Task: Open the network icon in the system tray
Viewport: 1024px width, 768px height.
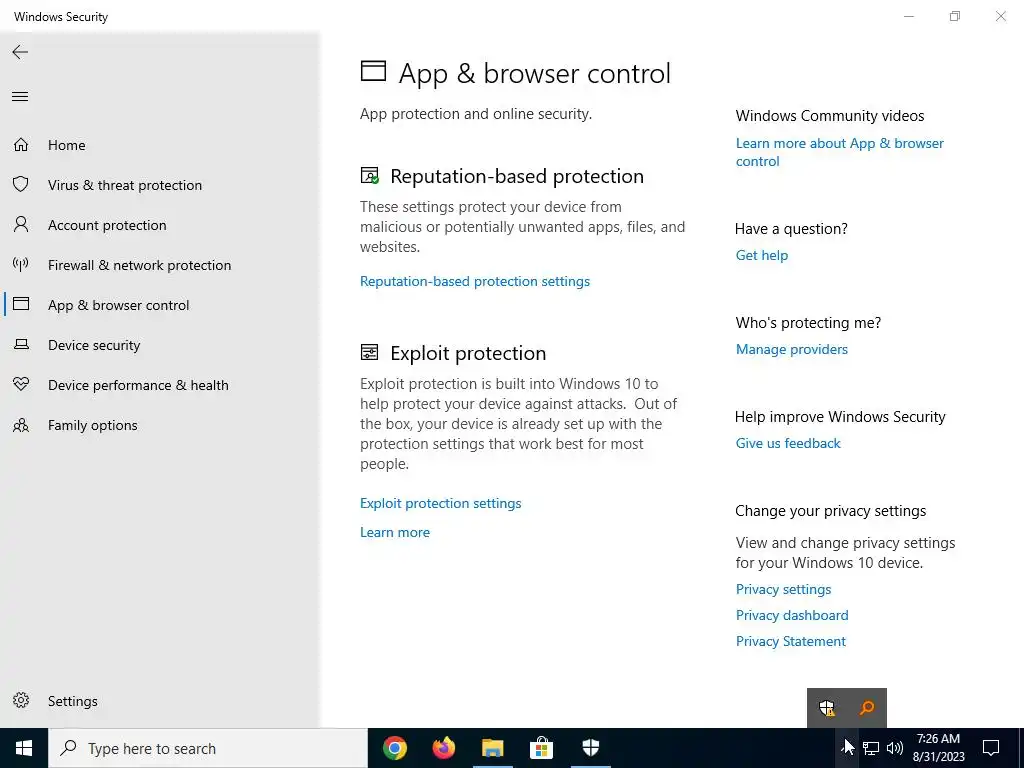Action: pos(871,748)
